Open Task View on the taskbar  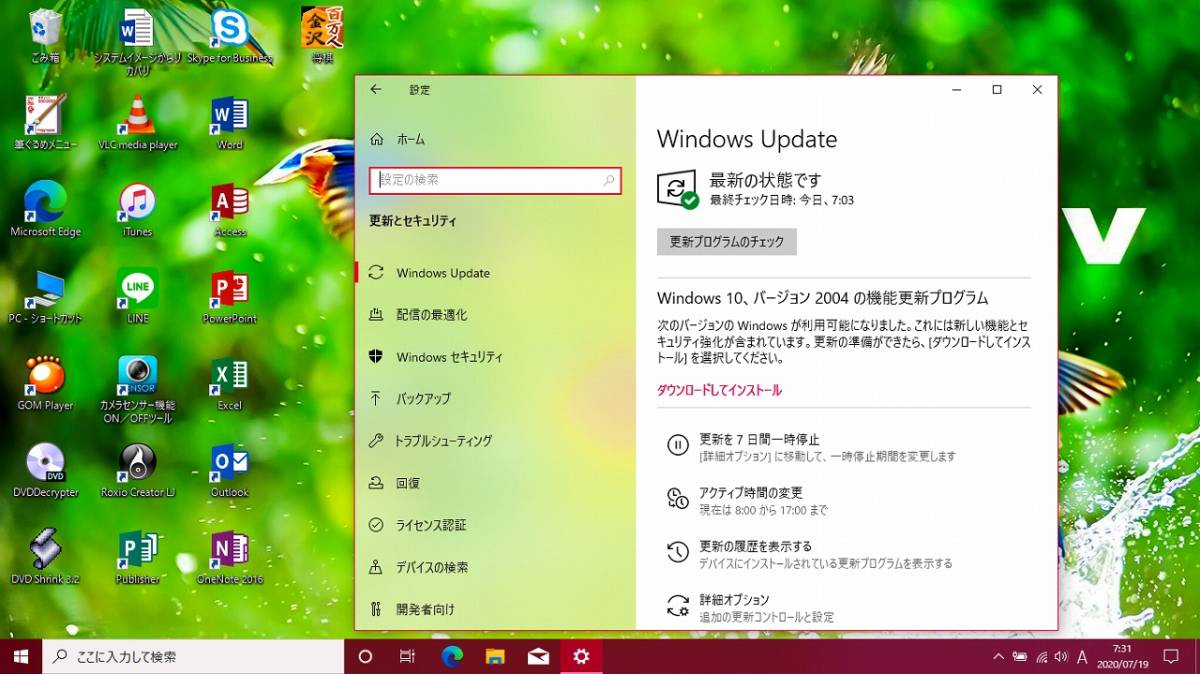[407, 657]
